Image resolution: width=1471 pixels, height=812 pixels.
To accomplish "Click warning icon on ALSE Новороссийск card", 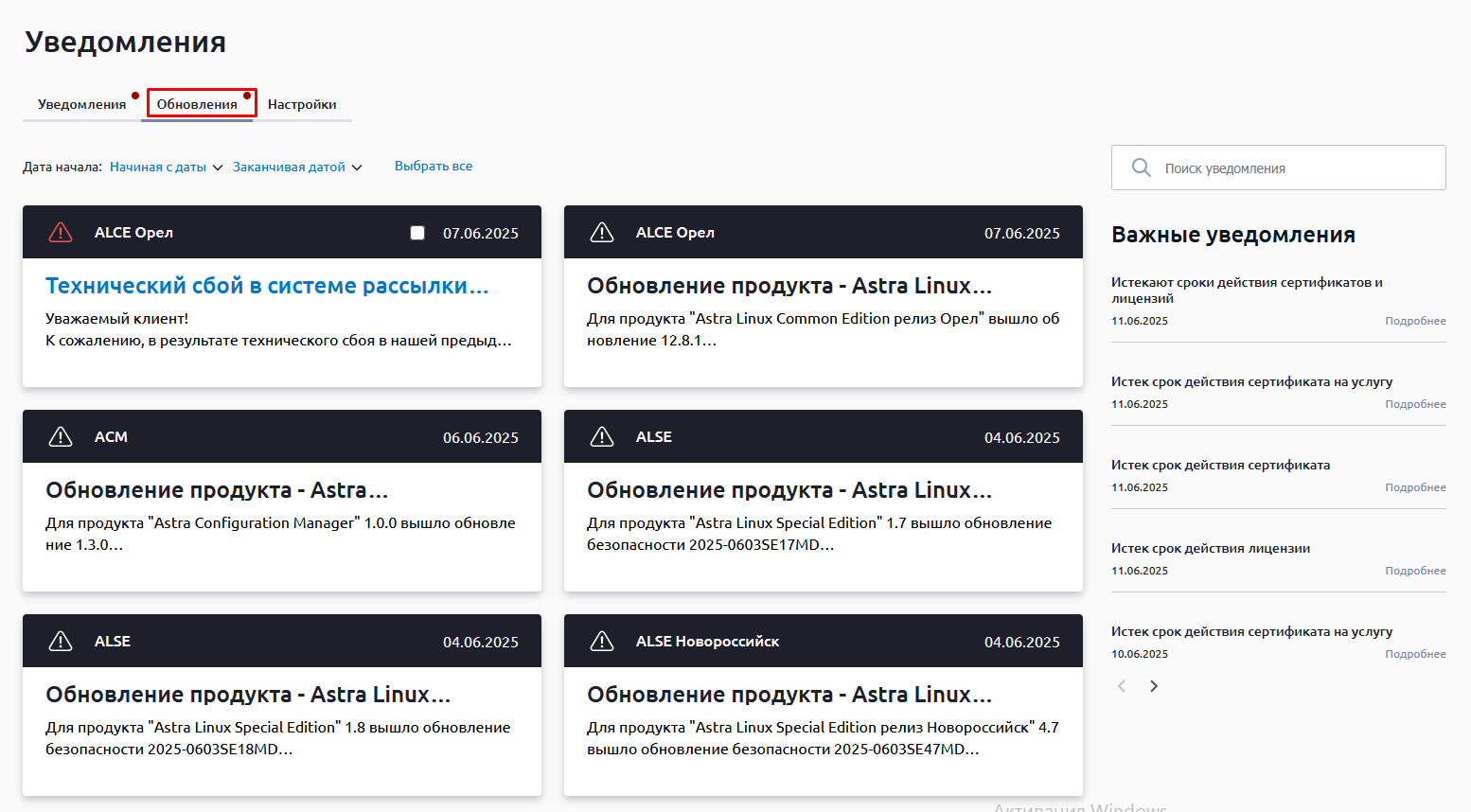I will pyautogui.click(x=602, y=642).
